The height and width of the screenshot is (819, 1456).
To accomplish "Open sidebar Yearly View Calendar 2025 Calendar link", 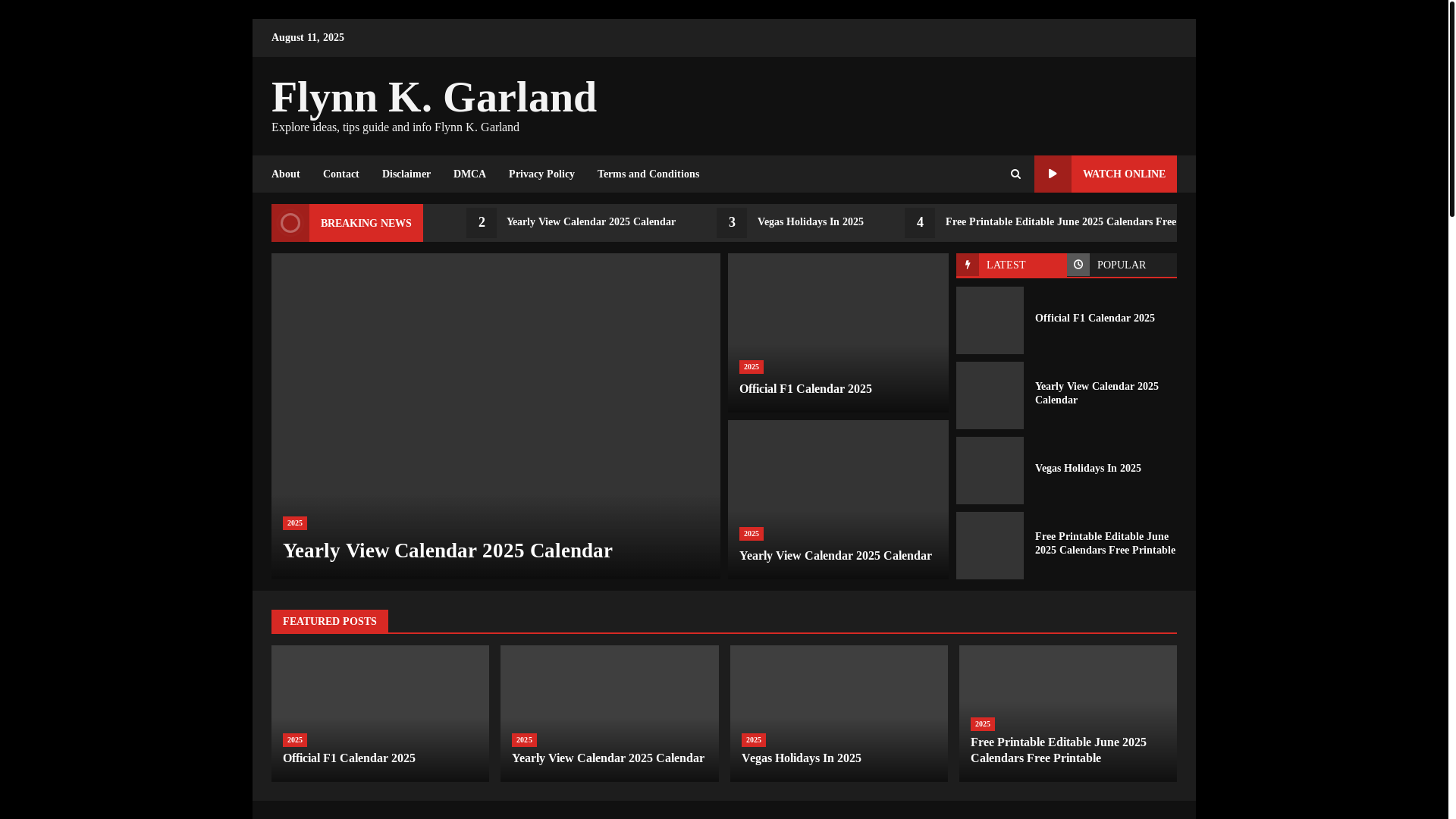I will coord(1097,394).
